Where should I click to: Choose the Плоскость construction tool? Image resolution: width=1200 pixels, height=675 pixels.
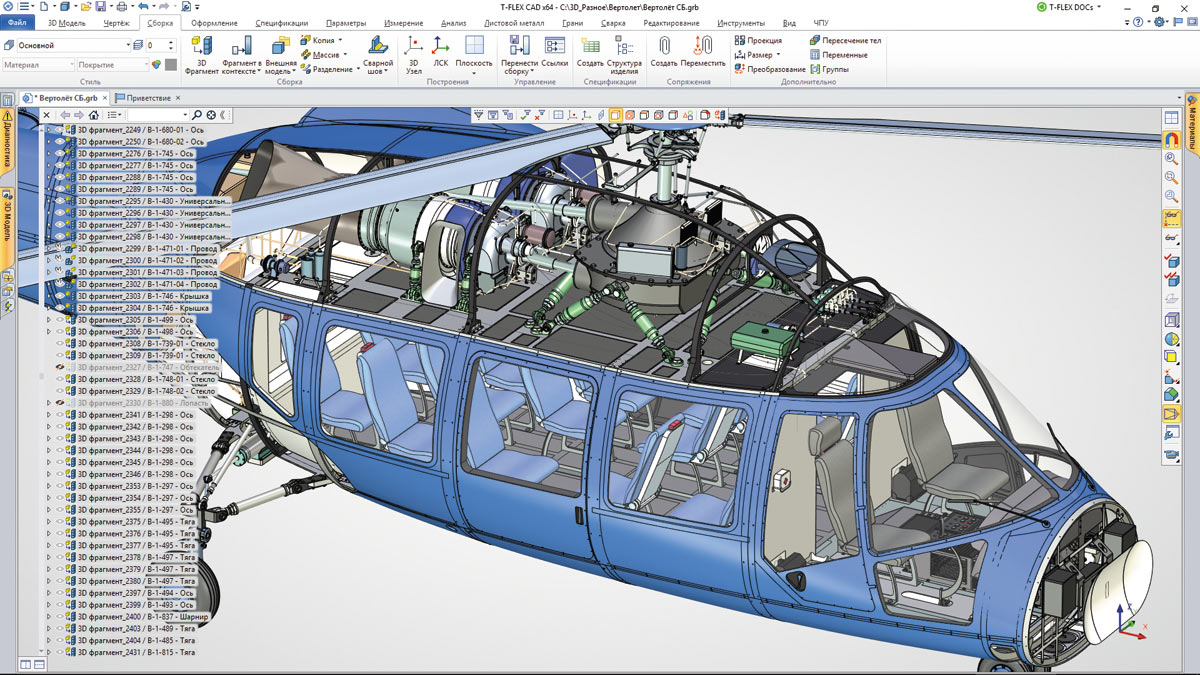(474, 55)
